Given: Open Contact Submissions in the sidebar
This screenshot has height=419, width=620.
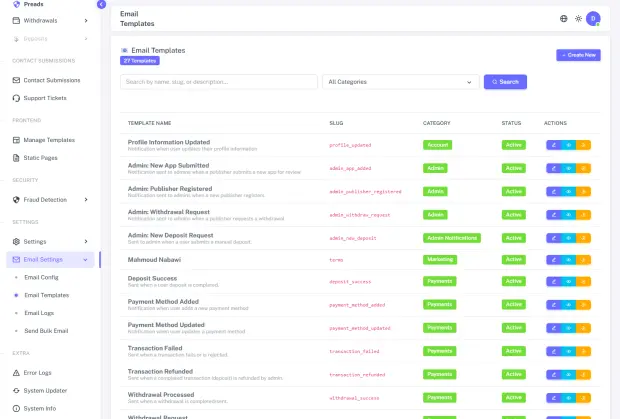Looking at the screenshot, I should tap(50, 80).
